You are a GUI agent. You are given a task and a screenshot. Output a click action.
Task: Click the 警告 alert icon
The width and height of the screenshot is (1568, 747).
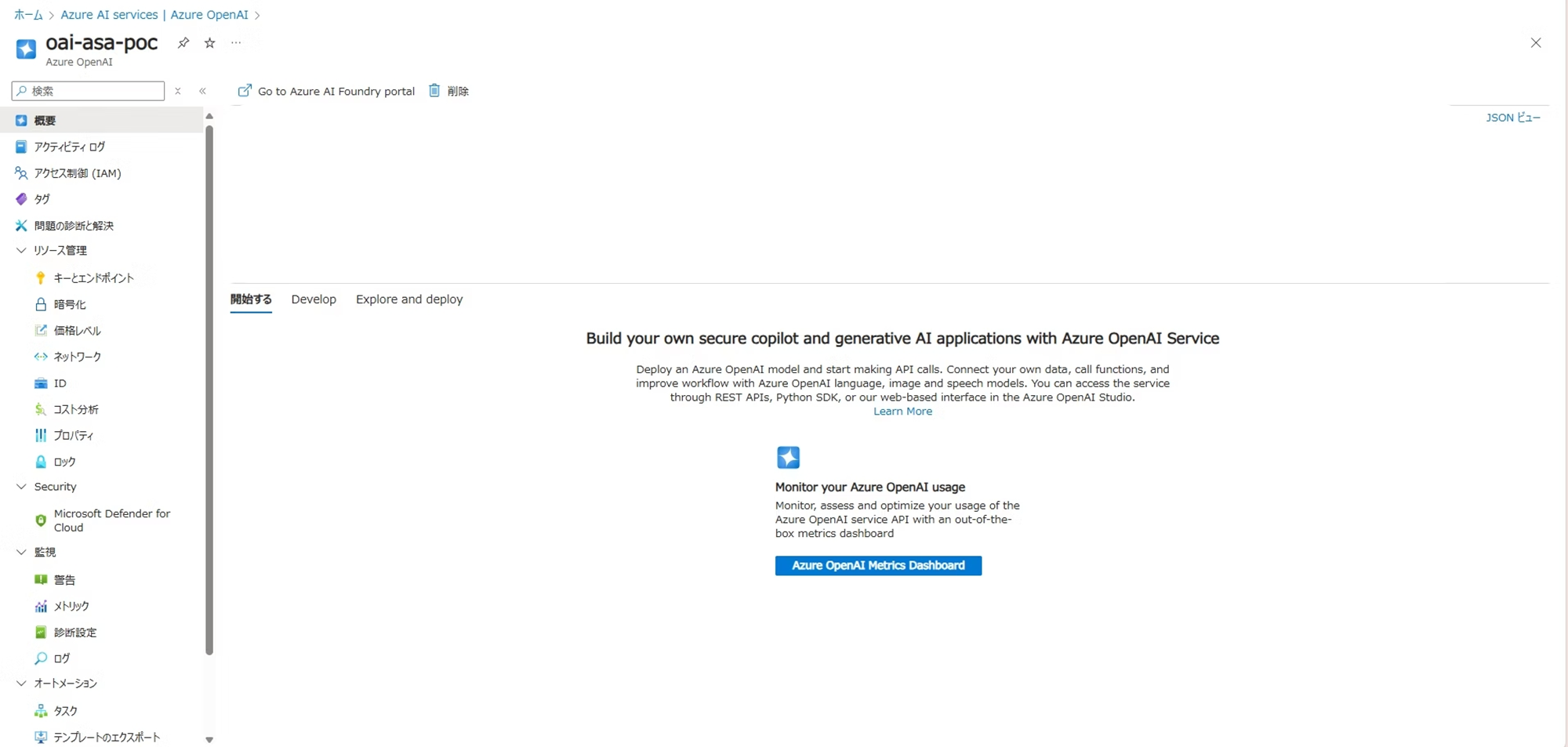pos(41,580)
